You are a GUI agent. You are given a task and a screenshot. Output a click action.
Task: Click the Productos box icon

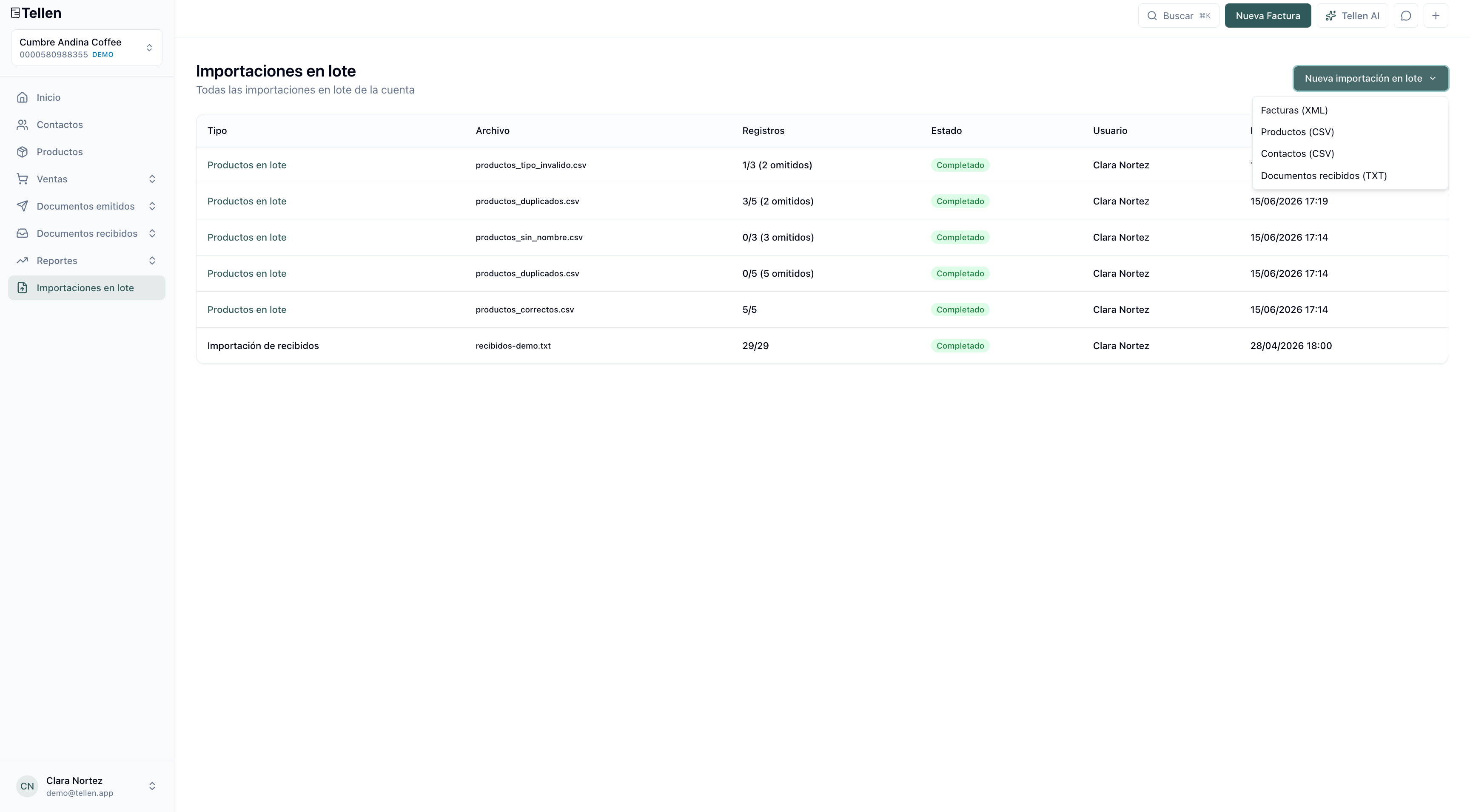(x=22, y=152)
